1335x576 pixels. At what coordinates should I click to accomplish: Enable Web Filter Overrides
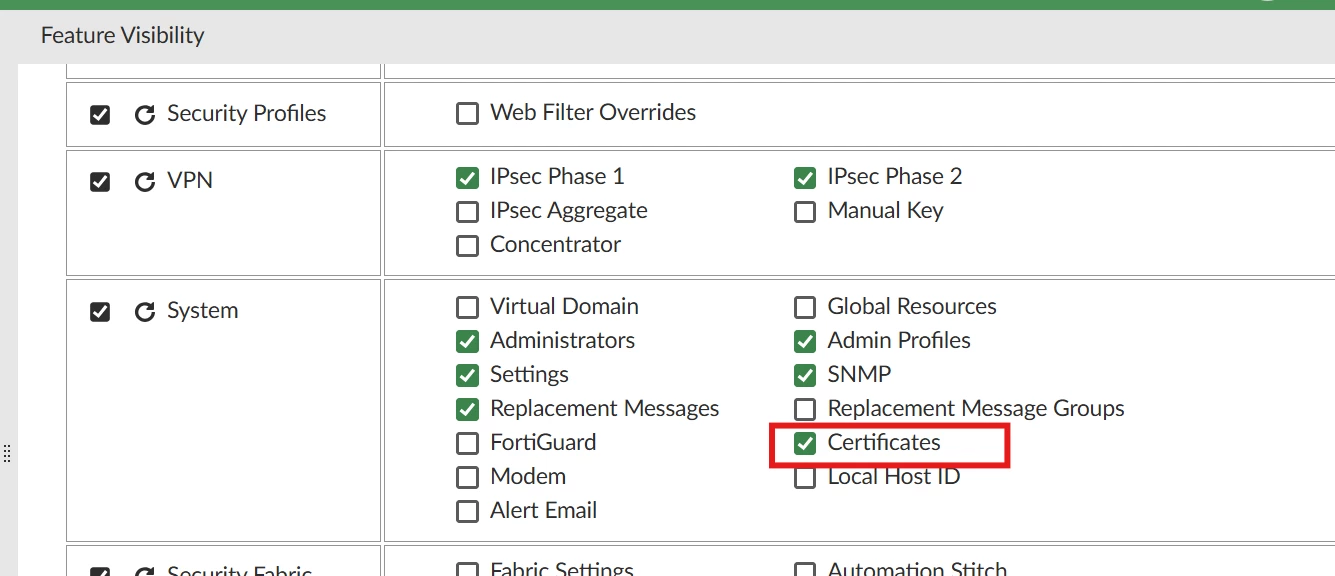pyautogui.click(x=467, y=113)
